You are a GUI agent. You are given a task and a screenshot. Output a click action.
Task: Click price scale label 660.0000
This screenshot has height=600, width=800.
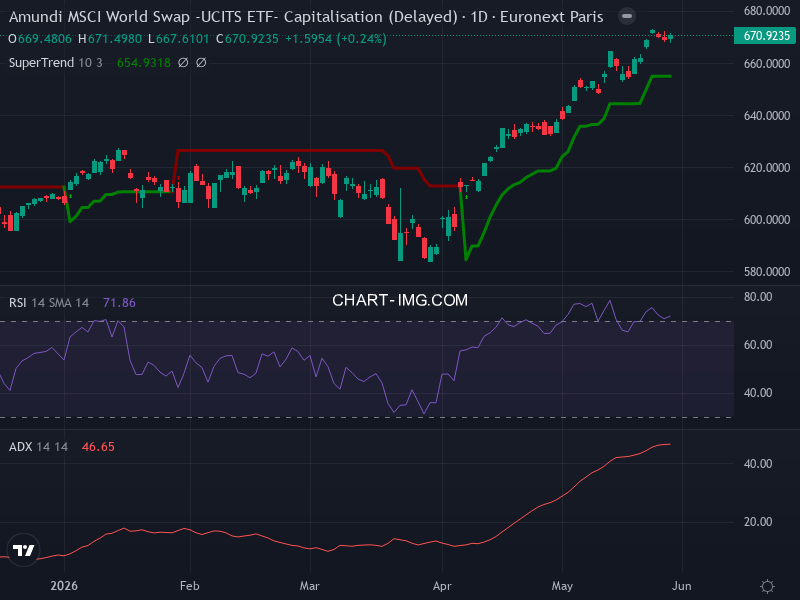tap(767, 64)
